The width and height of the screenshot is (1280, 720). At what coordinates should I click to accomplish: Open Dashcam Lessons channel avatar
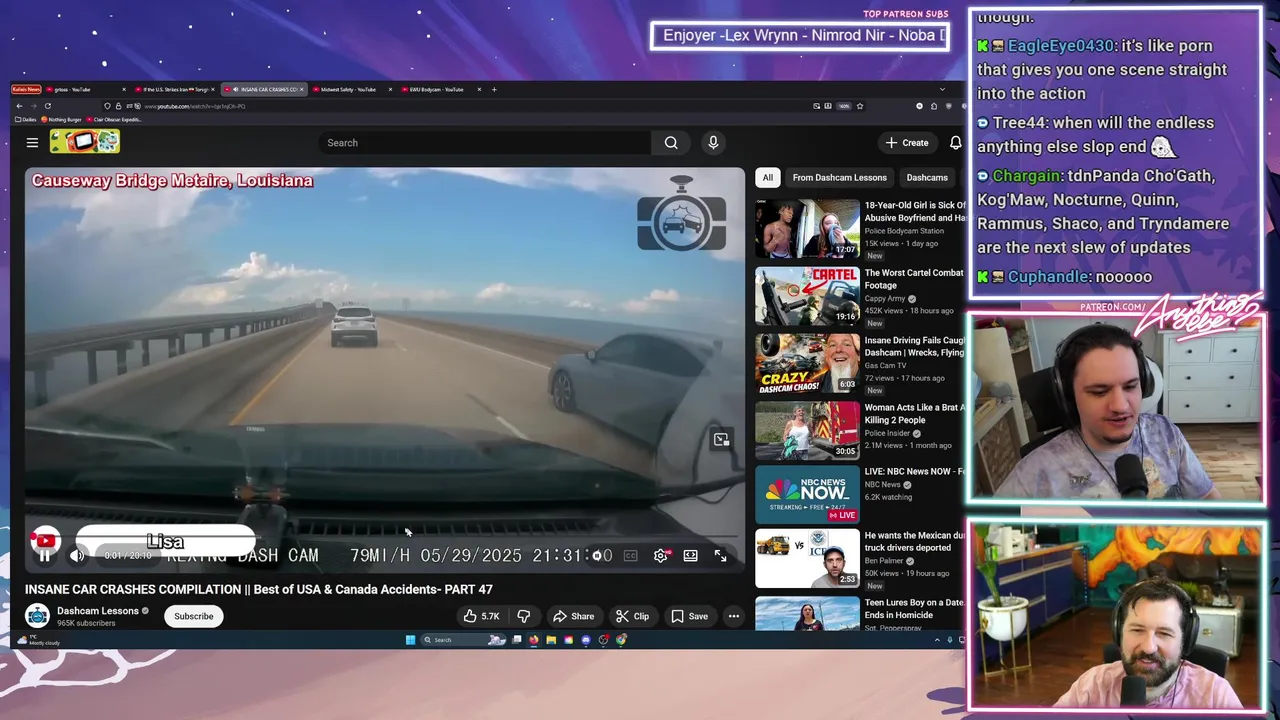pos(37,616)
